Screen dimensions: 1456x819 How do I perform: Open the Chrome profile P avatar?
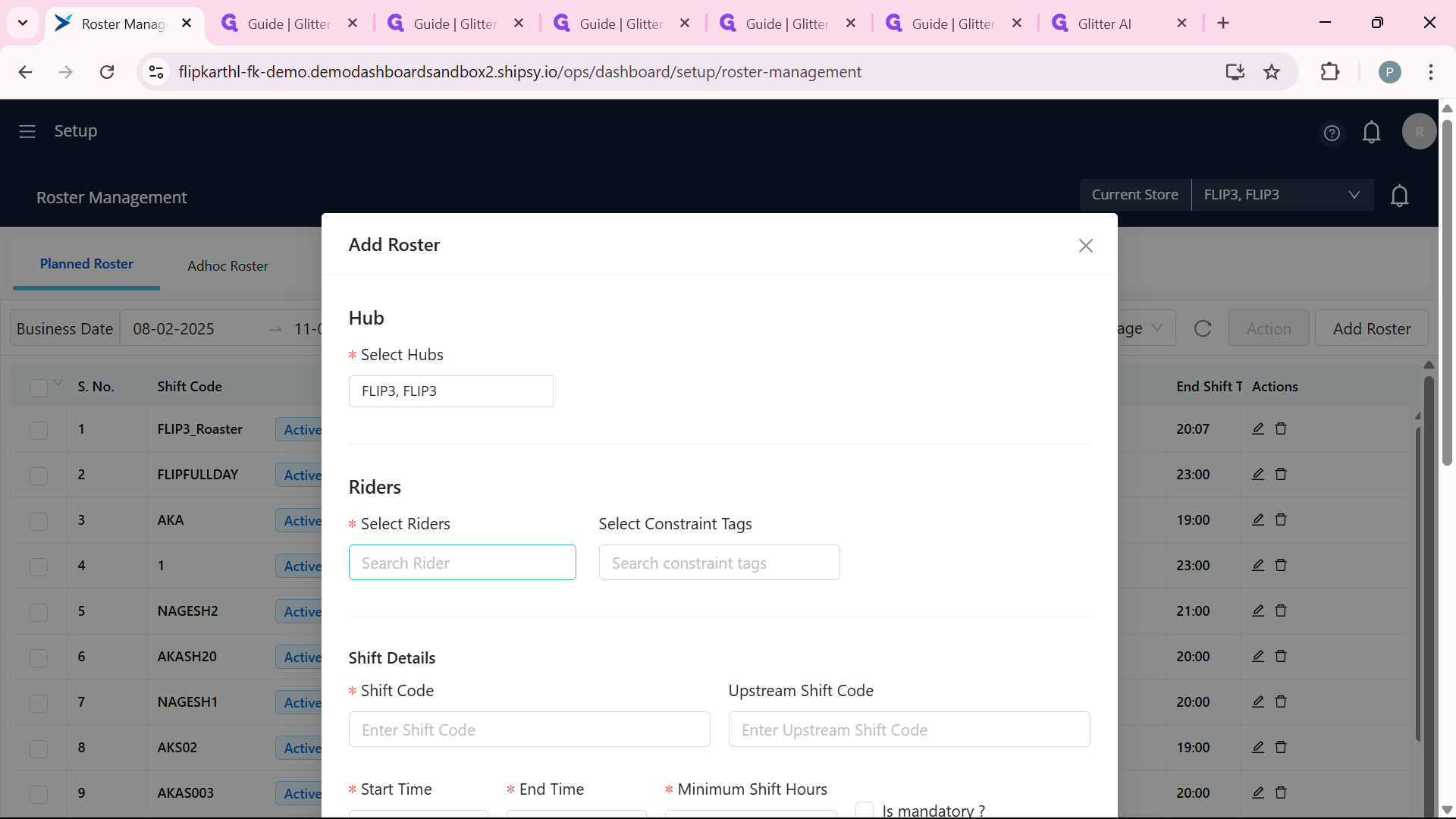(x=1389, y=72)
